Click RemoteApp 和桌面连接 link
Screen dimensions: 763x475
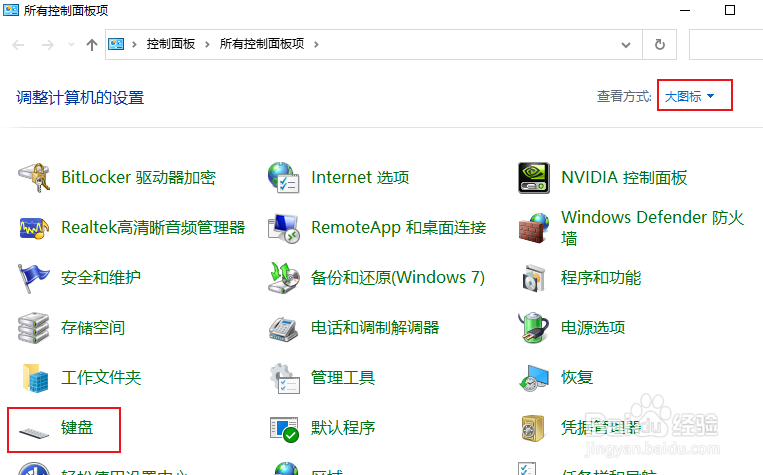click(399, 228)
